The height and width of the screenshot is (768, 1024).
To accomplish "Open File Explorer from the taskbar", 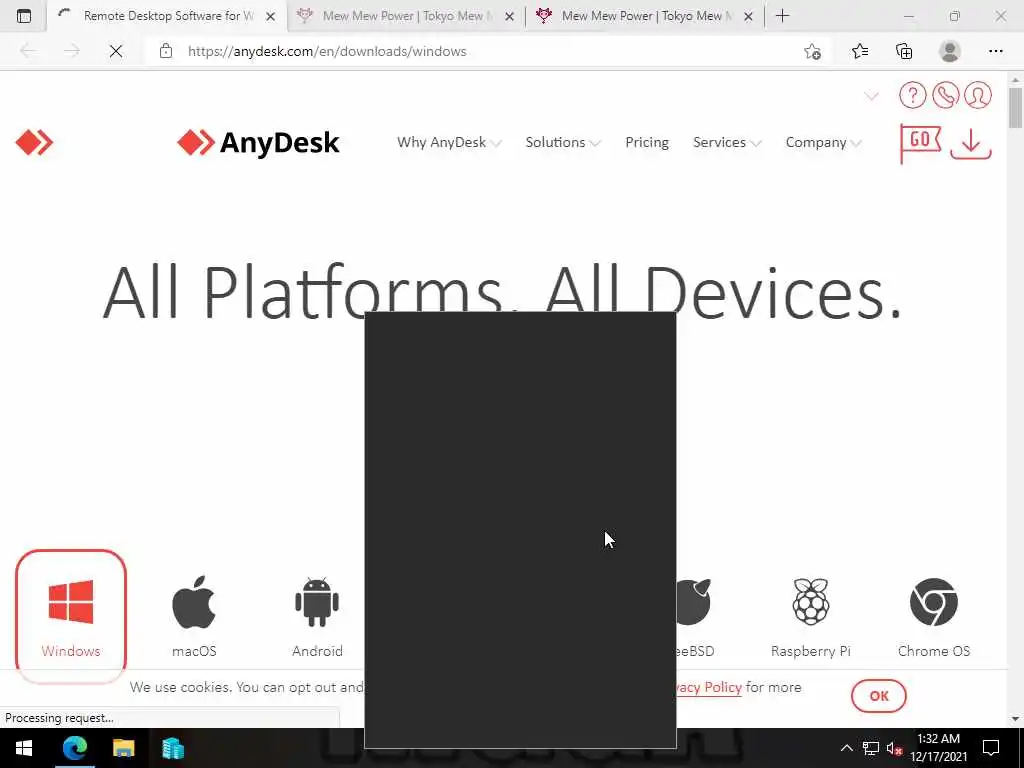I will 123,748.
